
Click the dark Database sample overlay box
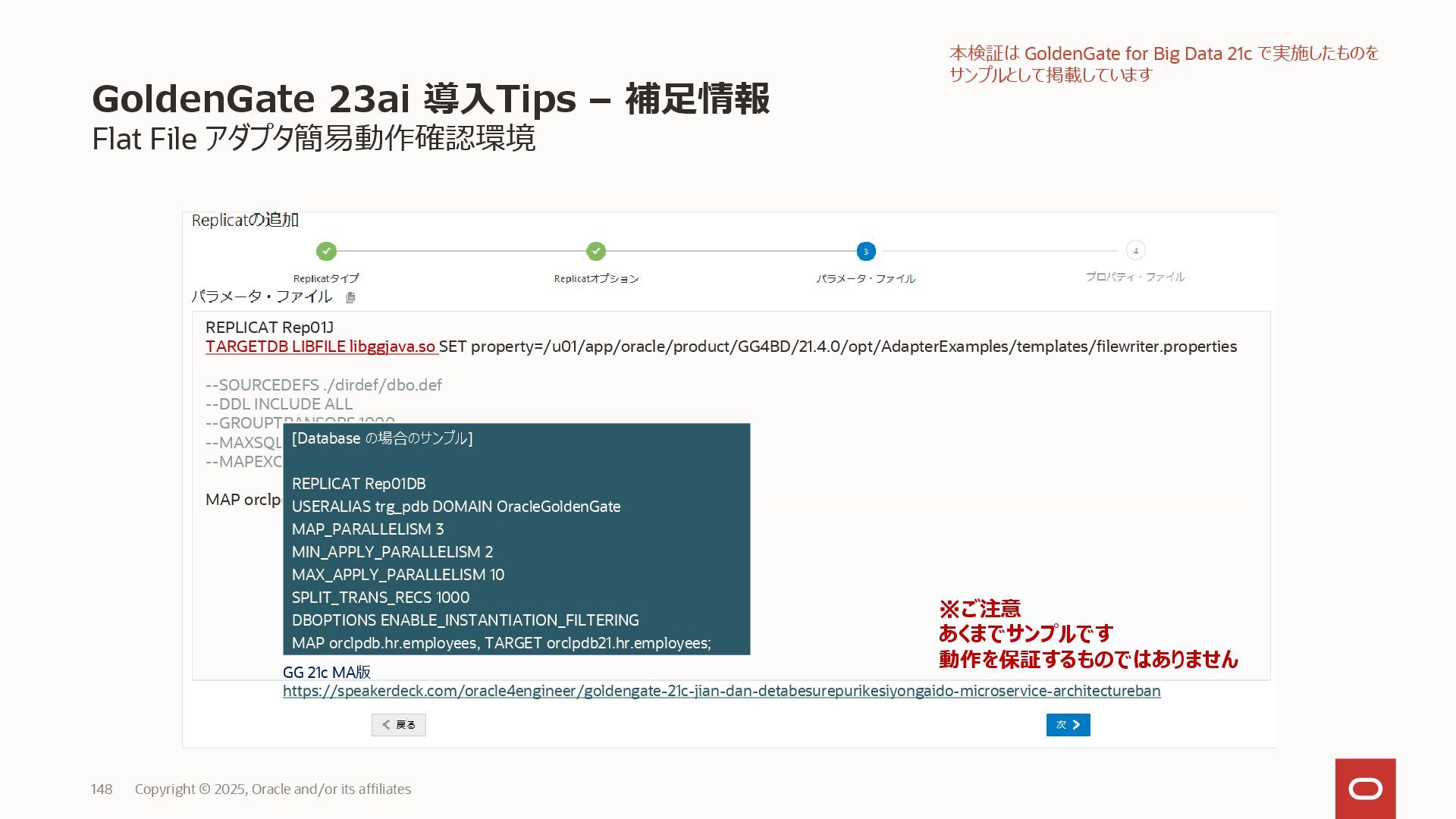pyautogui.click(x=516, y=538)
